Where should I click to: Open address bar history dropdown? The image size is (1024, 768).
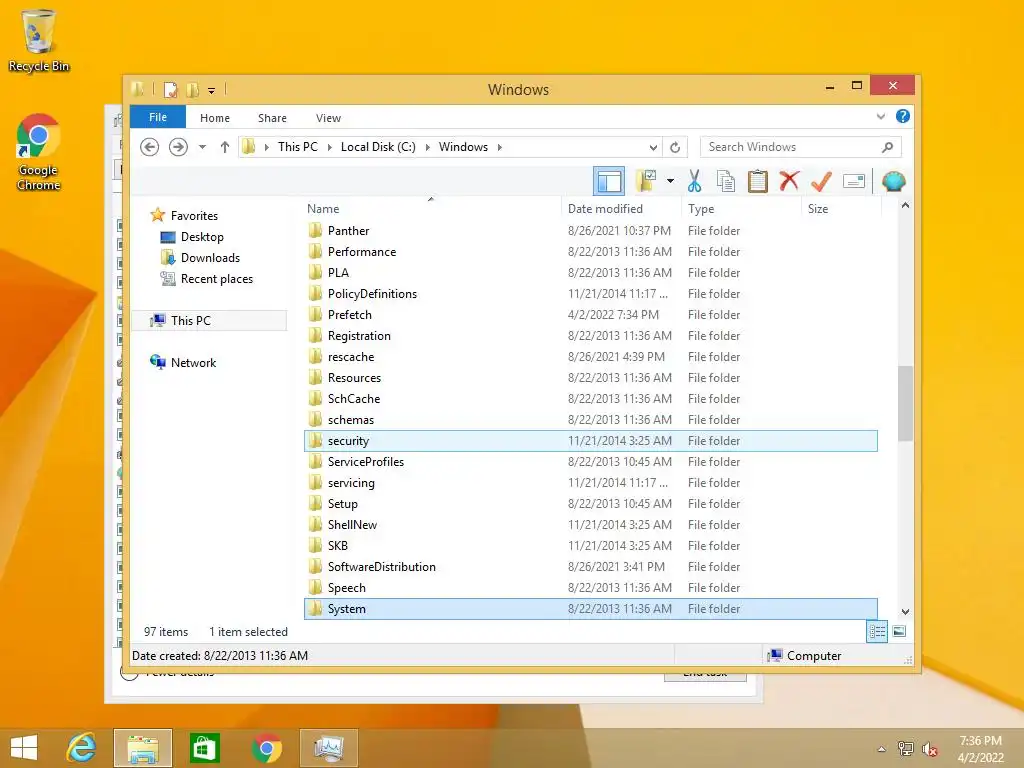653,148
